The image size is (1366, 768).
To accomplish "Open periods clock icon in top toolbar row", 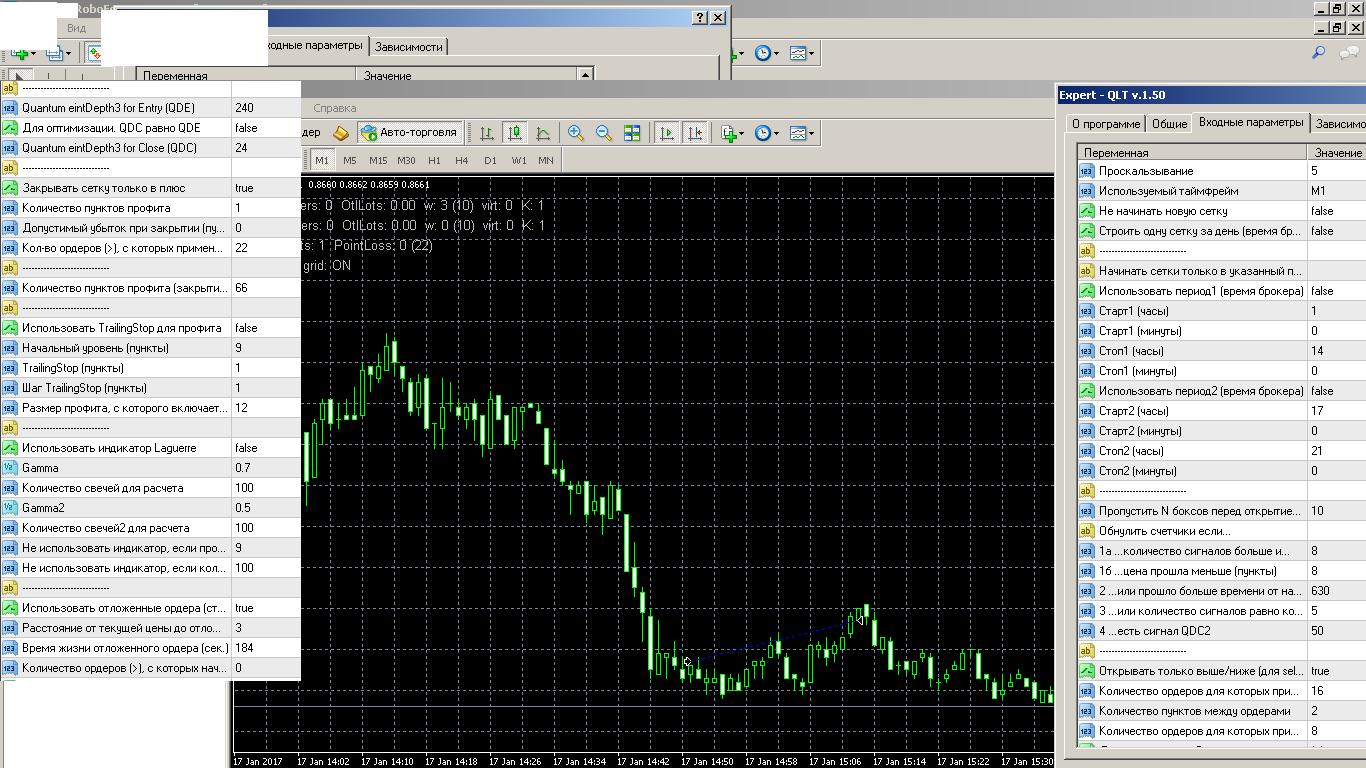I will pos(762,53).
